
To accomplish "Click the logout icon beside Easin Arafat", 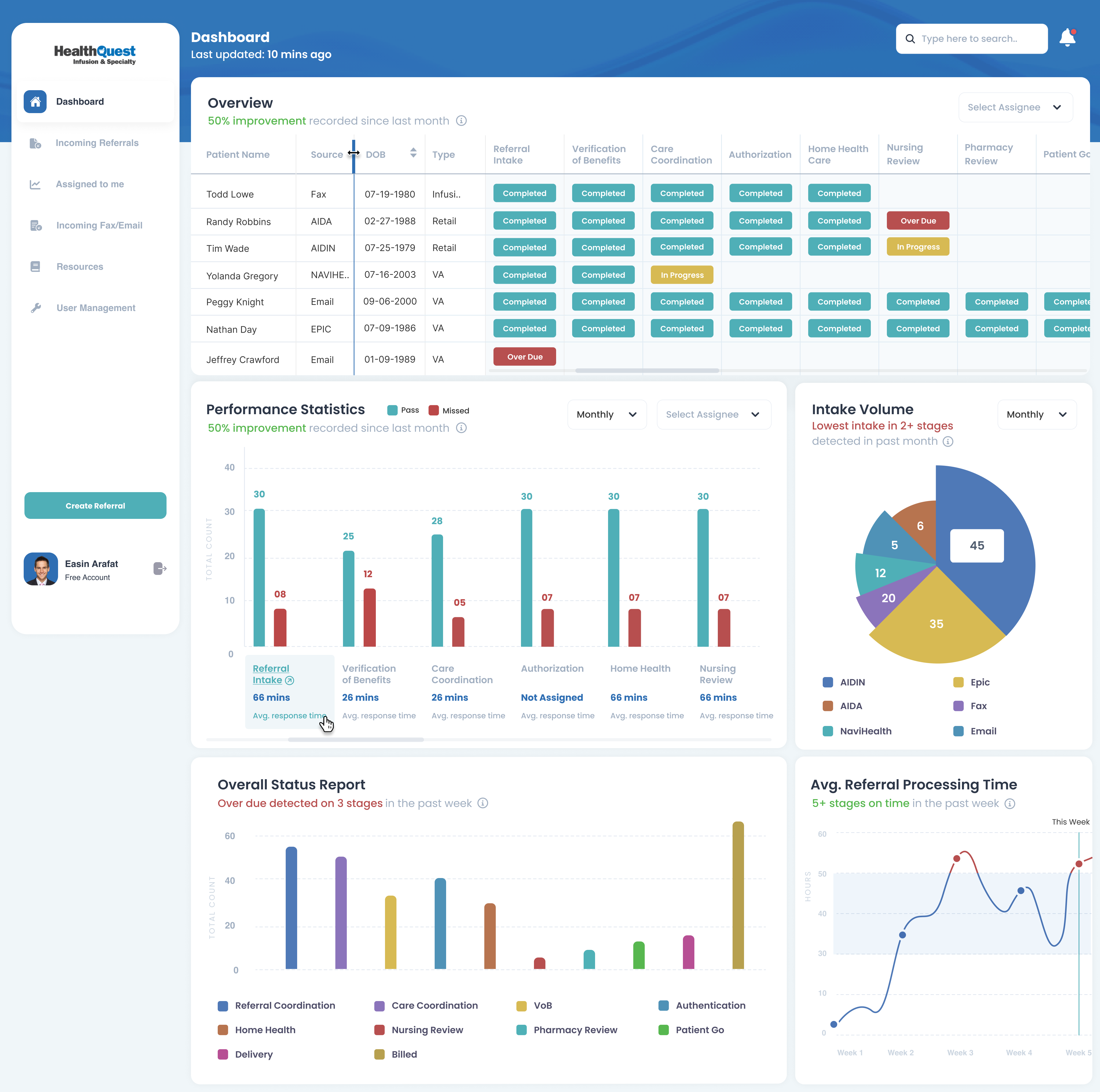I will (x=160, y=568).
